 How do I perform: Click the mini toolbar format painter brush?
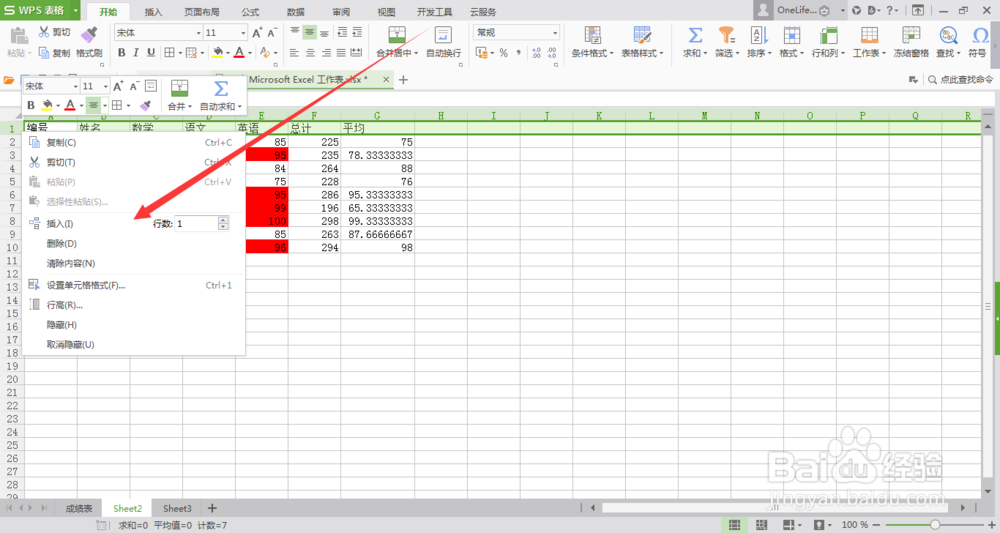coord(145,105)
